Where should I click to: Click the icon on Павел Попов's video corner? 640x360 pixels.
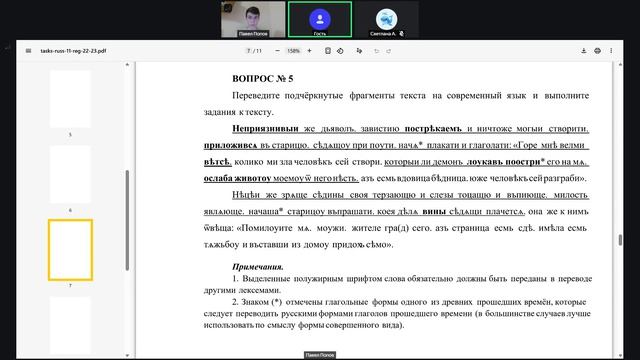(x=228, y=7)
